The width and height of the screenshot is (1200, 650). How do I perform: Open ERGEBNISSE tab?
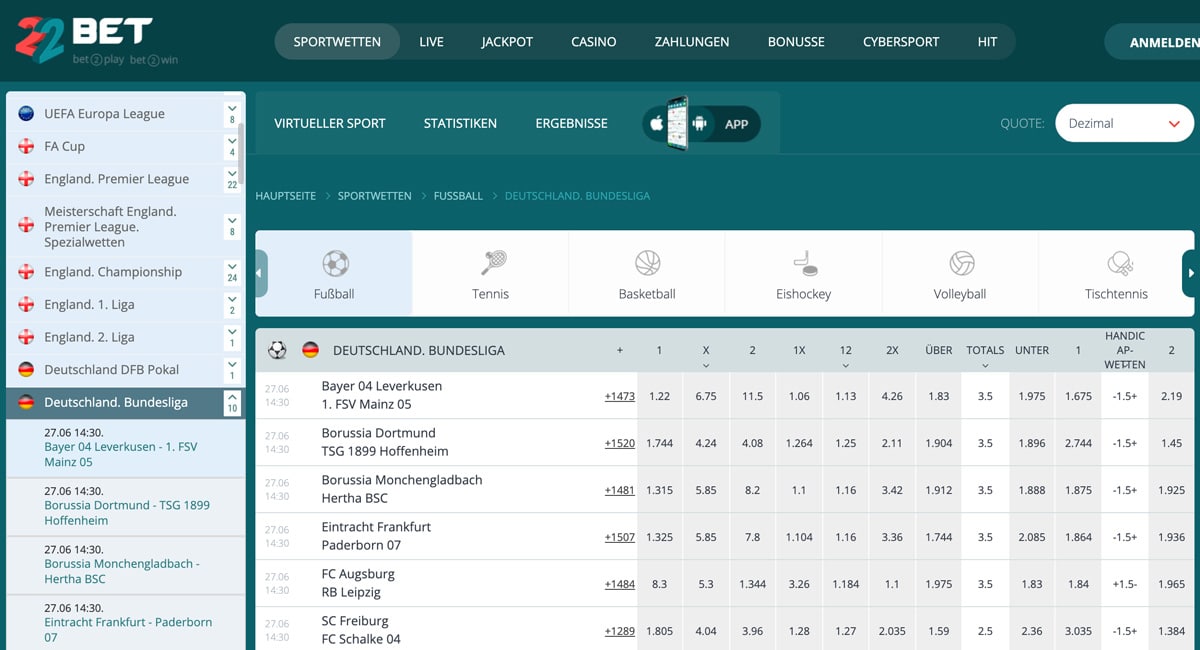point(571,123)
